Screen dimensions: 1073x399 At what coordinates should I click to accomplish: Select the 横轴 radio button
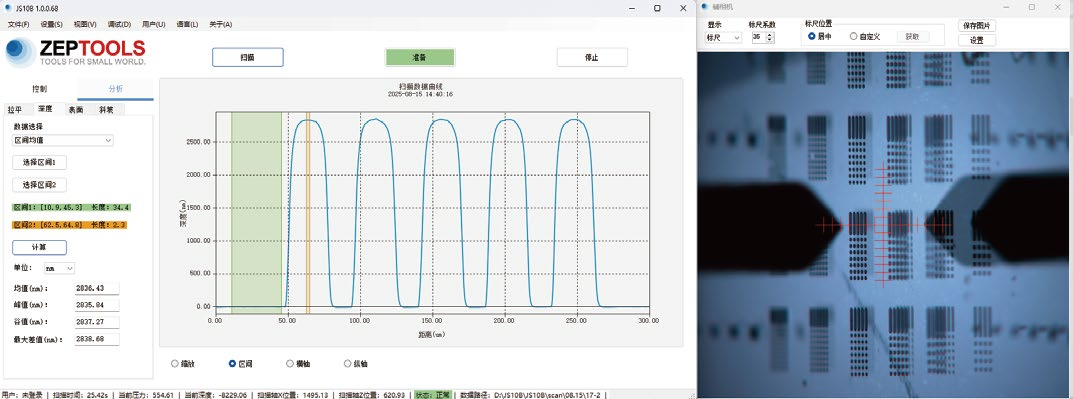tap(290, 363)
